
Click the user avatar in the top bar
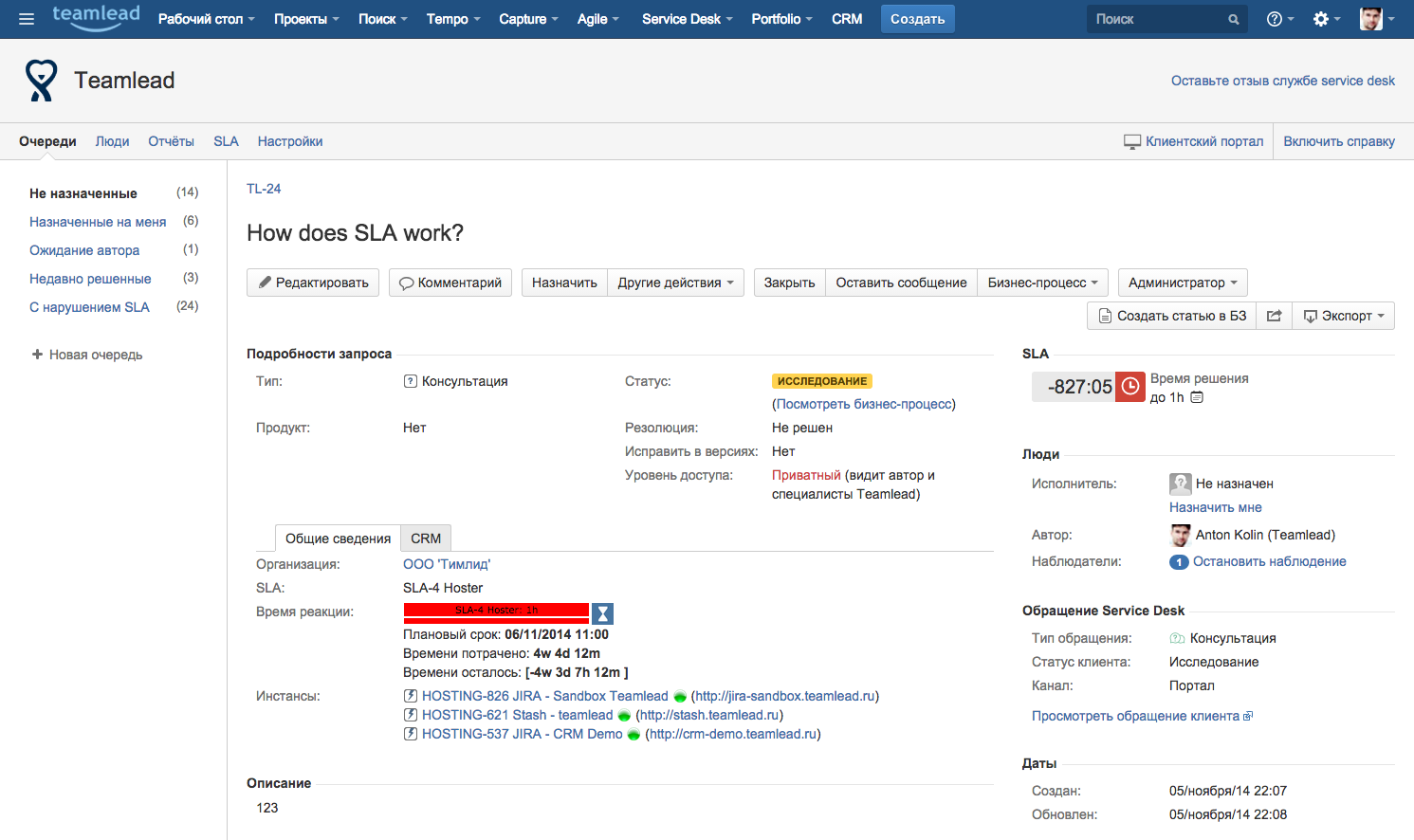pos(1374,18)
